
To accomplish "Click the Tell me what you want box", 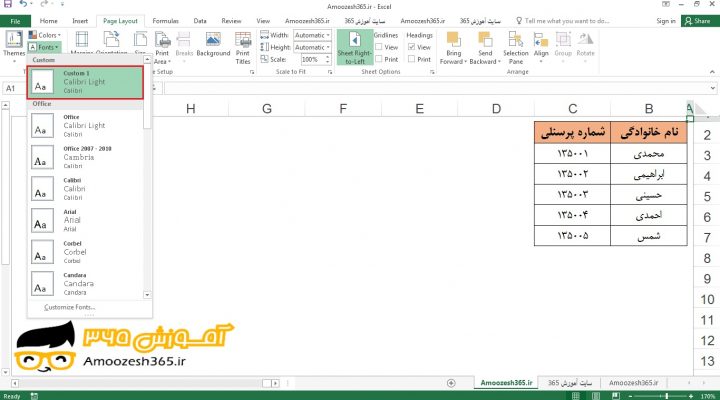I will click(563, 21).
